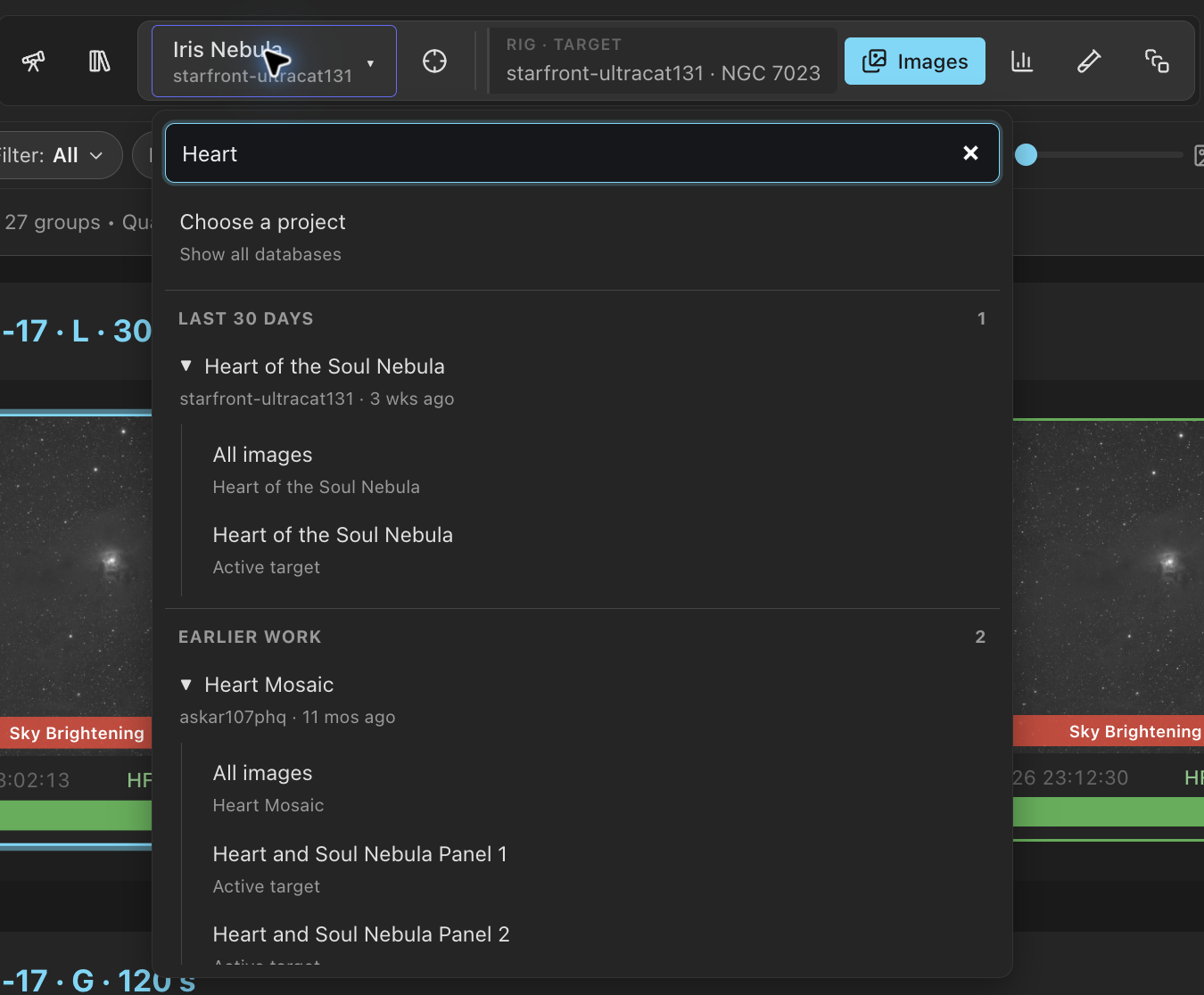Open the Iris Nebula project dropdown
This screenshot has width=1204, height=995.
pos(274,62)
